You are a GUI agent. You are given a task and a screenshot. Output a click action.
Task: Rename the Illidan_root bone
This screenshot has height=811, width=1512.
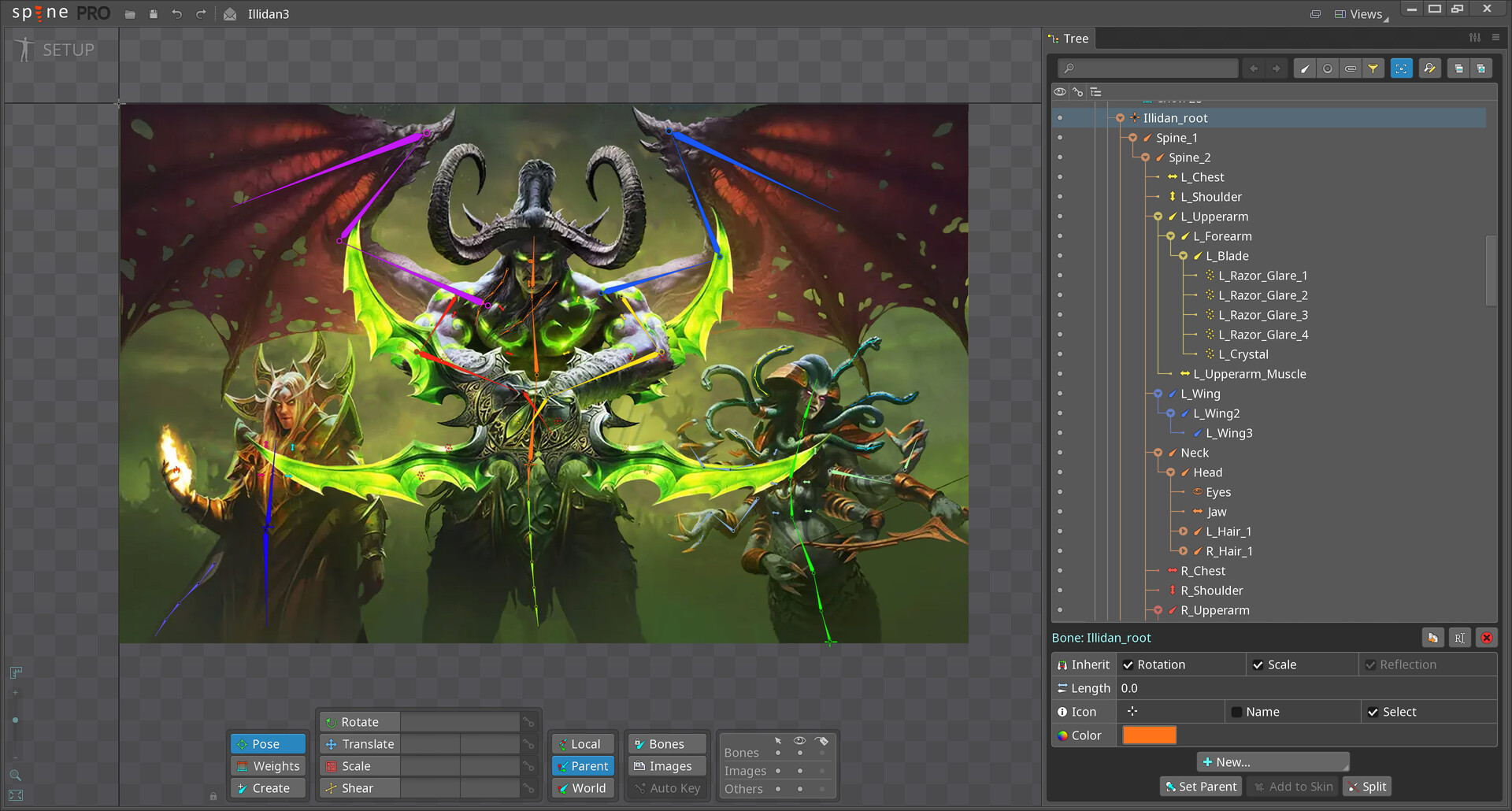pyautogui.click(x=1459, y=638)
